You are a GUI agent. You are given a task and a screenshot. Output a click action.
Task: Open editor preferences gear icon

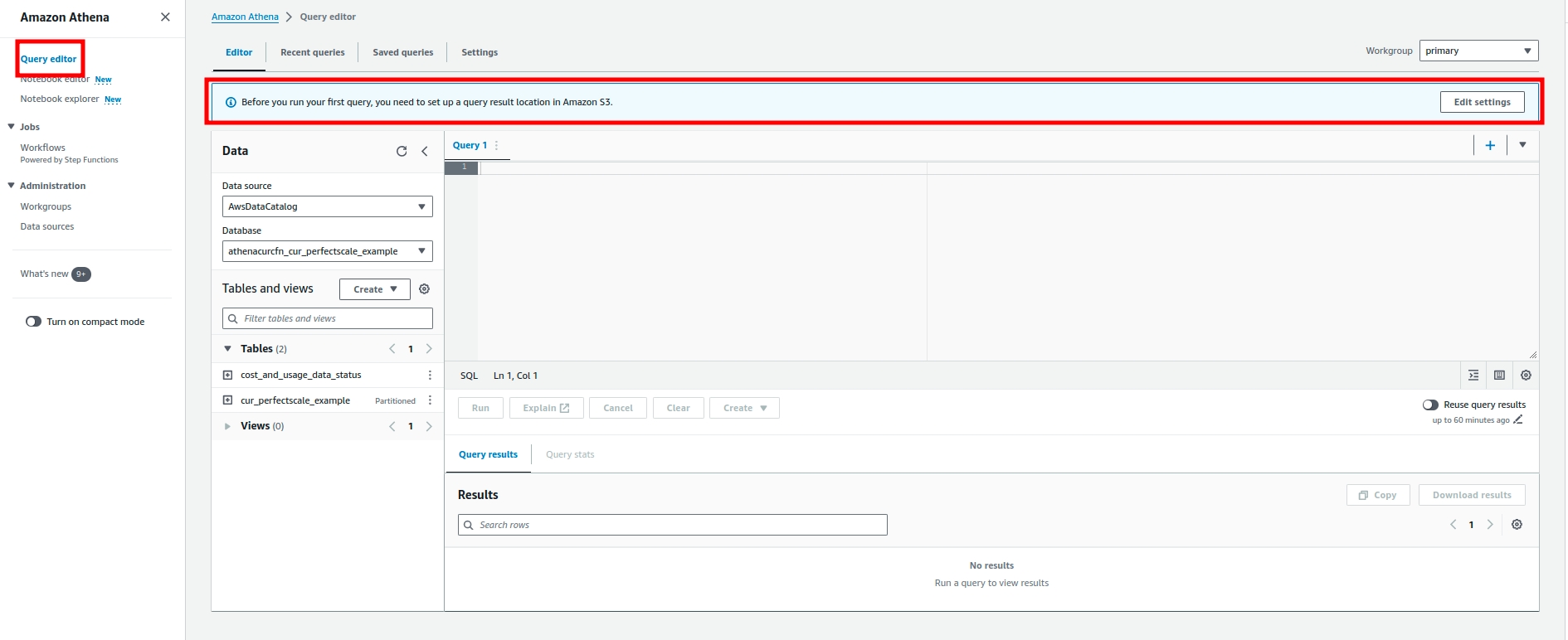coord(1526,376)
